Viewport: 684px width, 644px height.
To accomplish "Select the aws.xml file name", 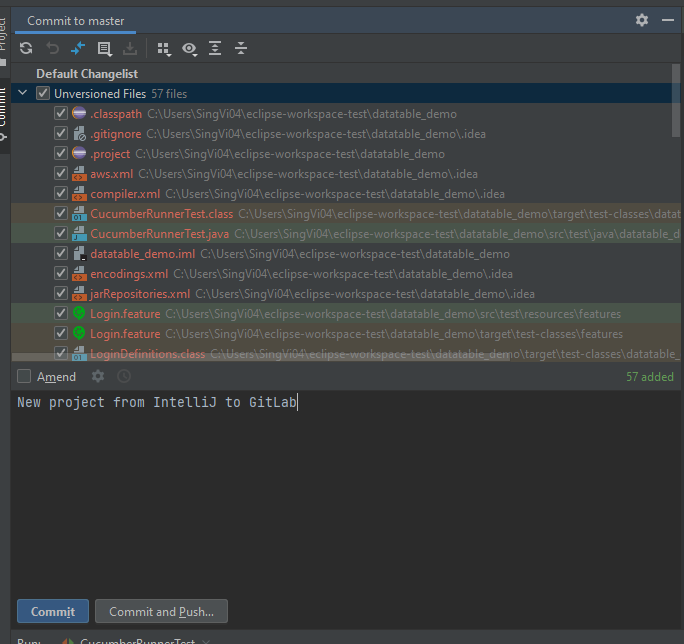I will pos(112,174).
